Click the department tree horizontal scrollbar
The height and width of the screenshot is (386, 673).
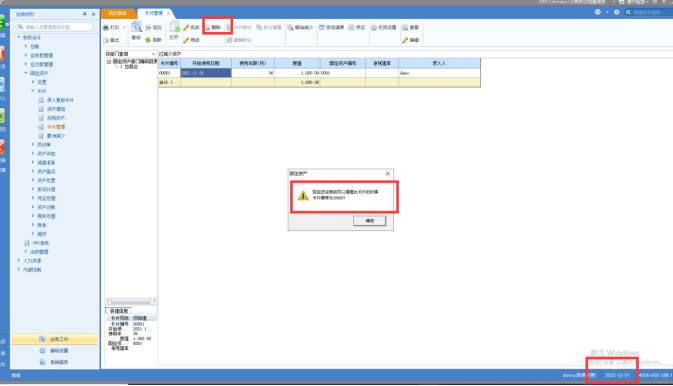coord(131,301)
